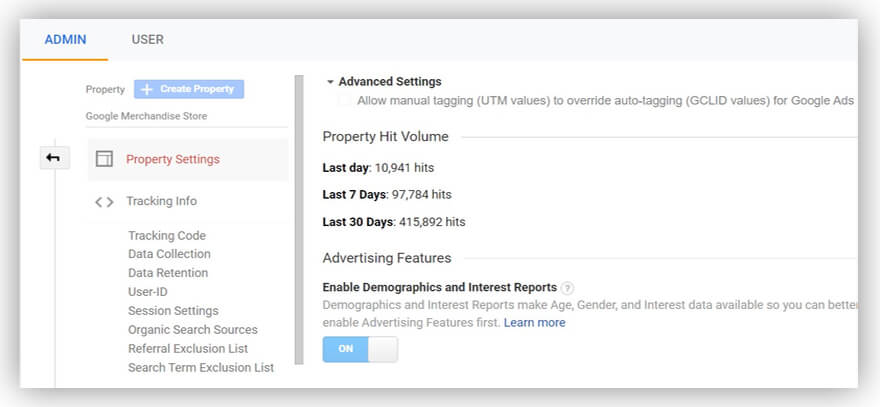Click the help question mark icon
This screenshot has height=407, width=880.
[567, 288]
